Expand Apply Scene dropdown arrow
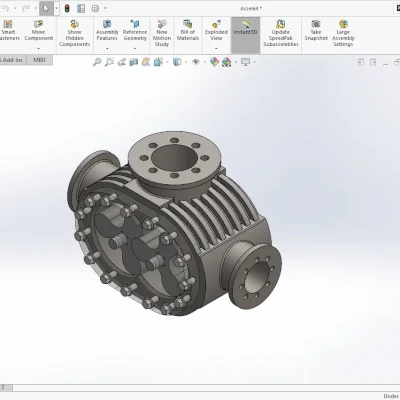The image size is (400, 400). pos(236,62)
